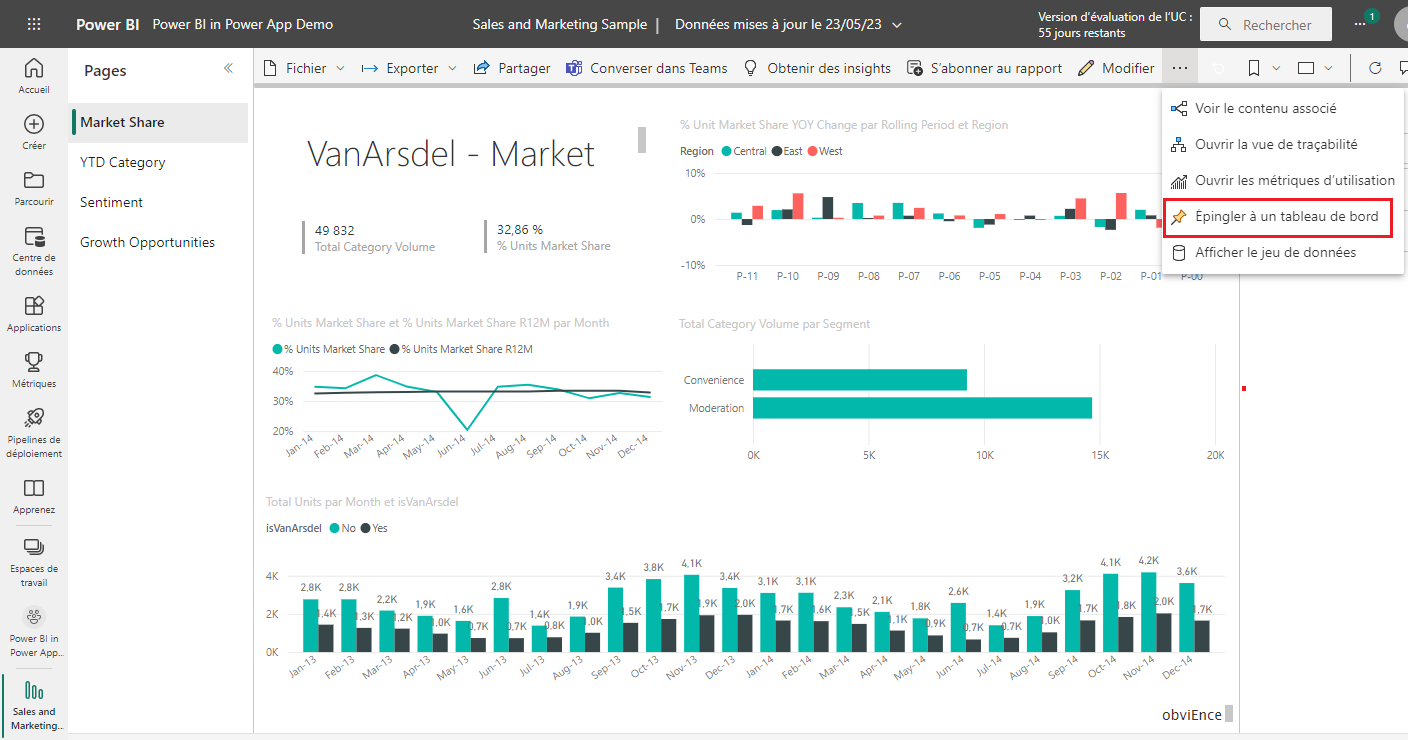This screenshot has height=740, width=1408.
Task: Click the Moderation segment bar
Action: click(x=922, y=408)
